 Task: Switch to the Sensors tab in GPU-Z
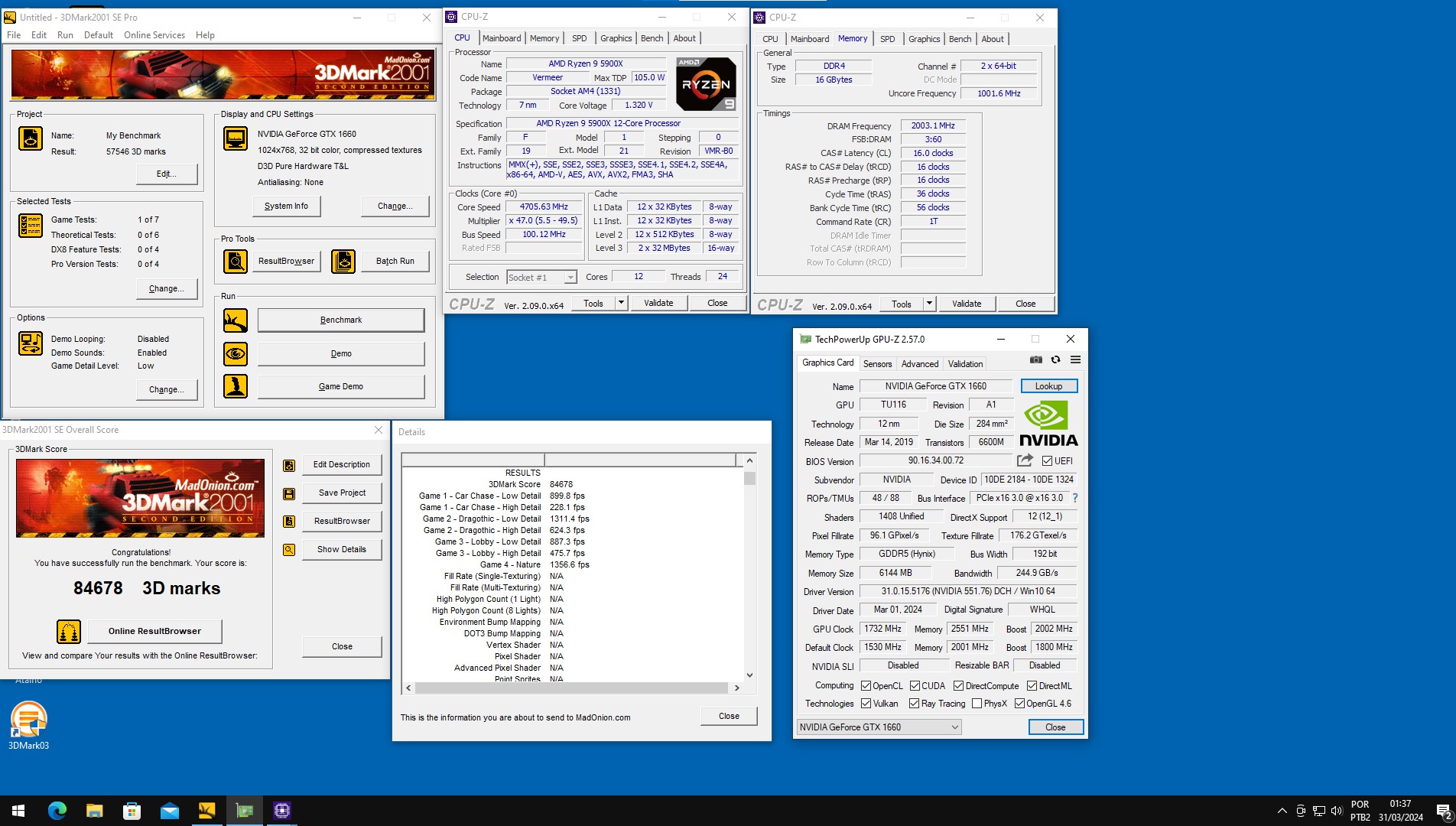pyautogui.click(x=877, y=364)
